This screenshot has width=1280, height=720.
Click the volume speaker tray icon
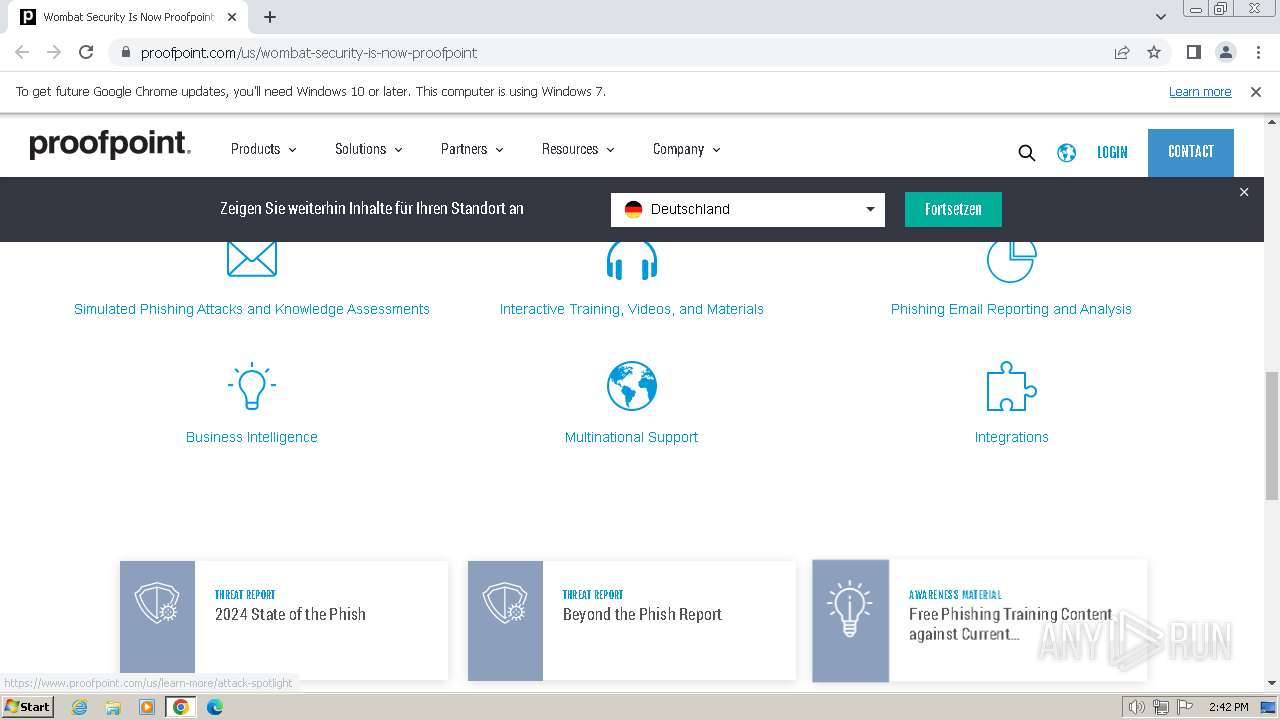[x=1137, y=707]
